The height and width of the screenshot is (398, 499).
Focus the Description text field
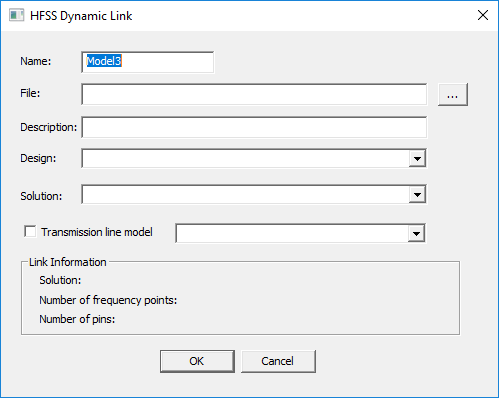point(254,127)
